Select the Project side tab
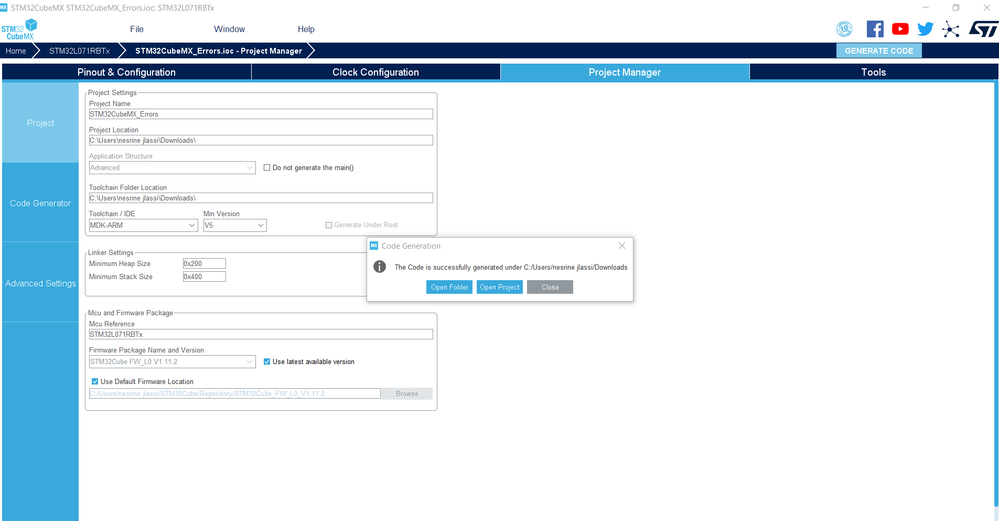The image size is (999, 521). coord(40,123)
